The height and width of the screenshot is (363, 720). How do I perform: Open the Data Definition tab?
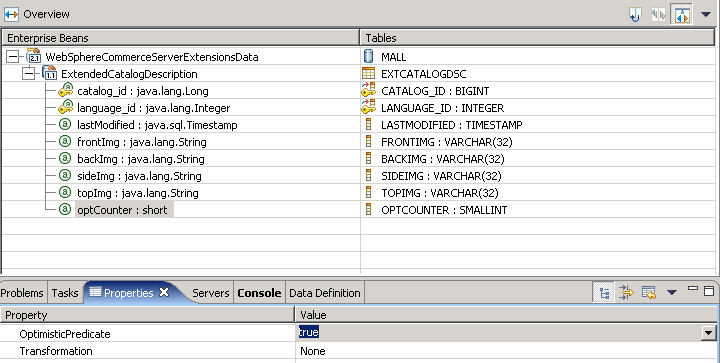(325, 293)
